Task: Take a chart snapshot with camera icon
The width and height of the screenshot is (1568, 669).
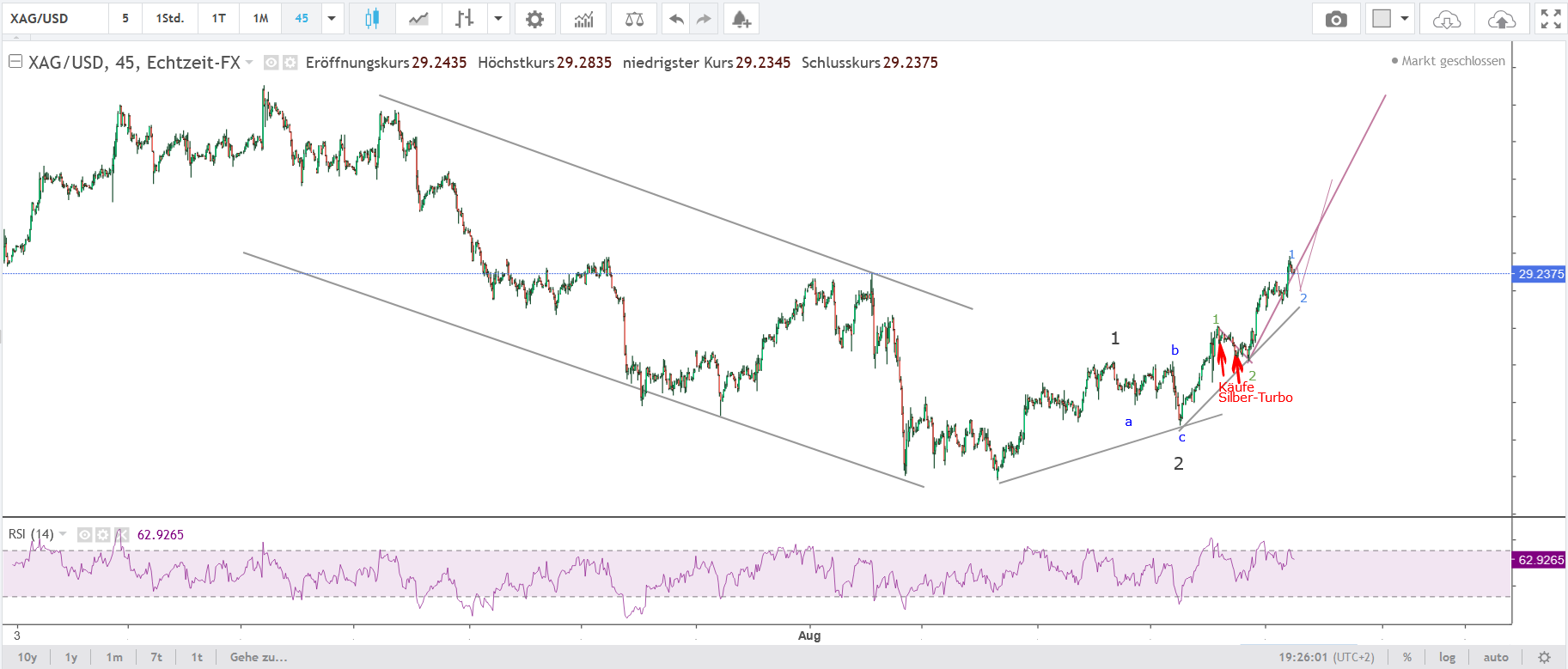Action: [1336, 19]
